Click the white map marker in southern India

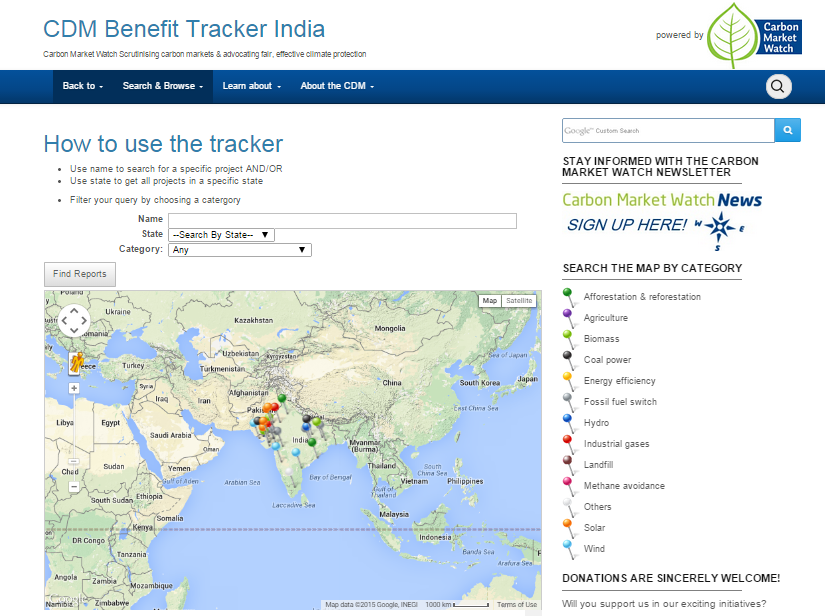288,472
